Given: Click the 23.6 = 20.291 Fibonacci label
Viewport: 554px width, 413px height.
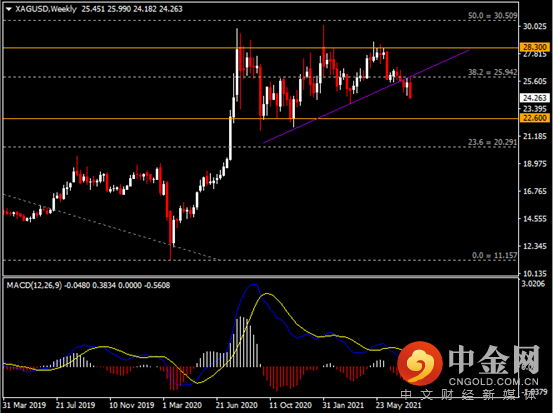Looking at the screenshot, I should pyautogui.click(x=493, y=142).
